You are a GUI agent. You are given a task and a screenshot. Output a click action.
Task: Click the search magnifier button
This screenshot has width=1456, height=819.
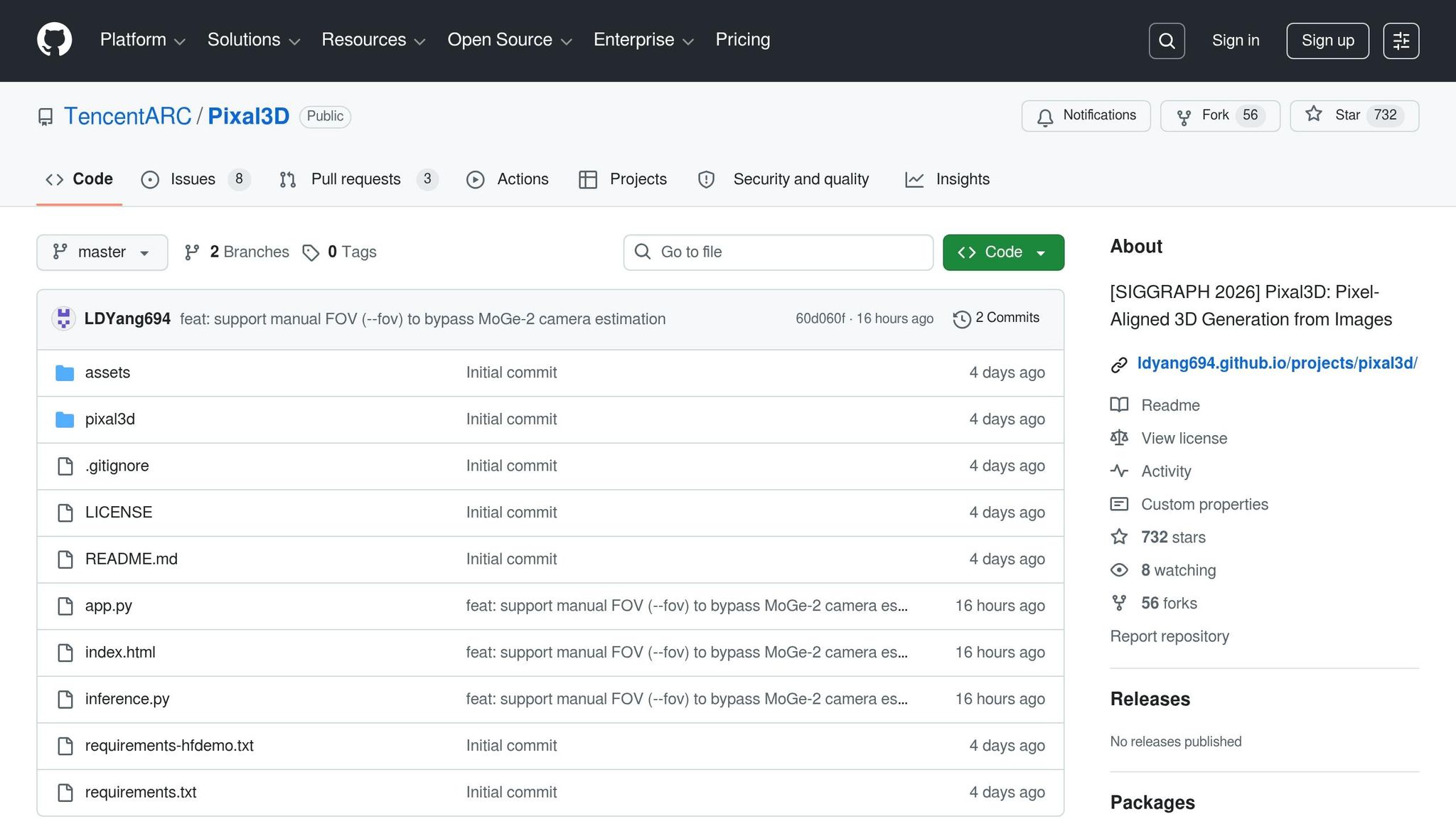click(1167, 41)
